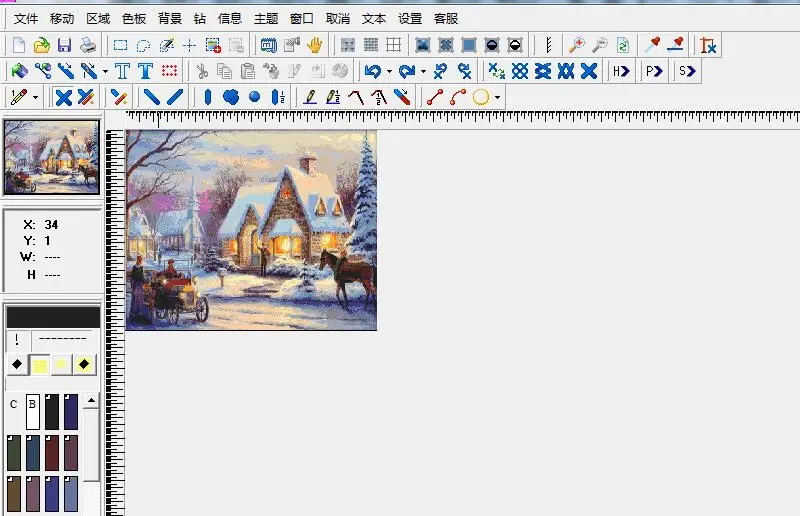
Task: Click the blue redo arrow
Action: point(407,71)
